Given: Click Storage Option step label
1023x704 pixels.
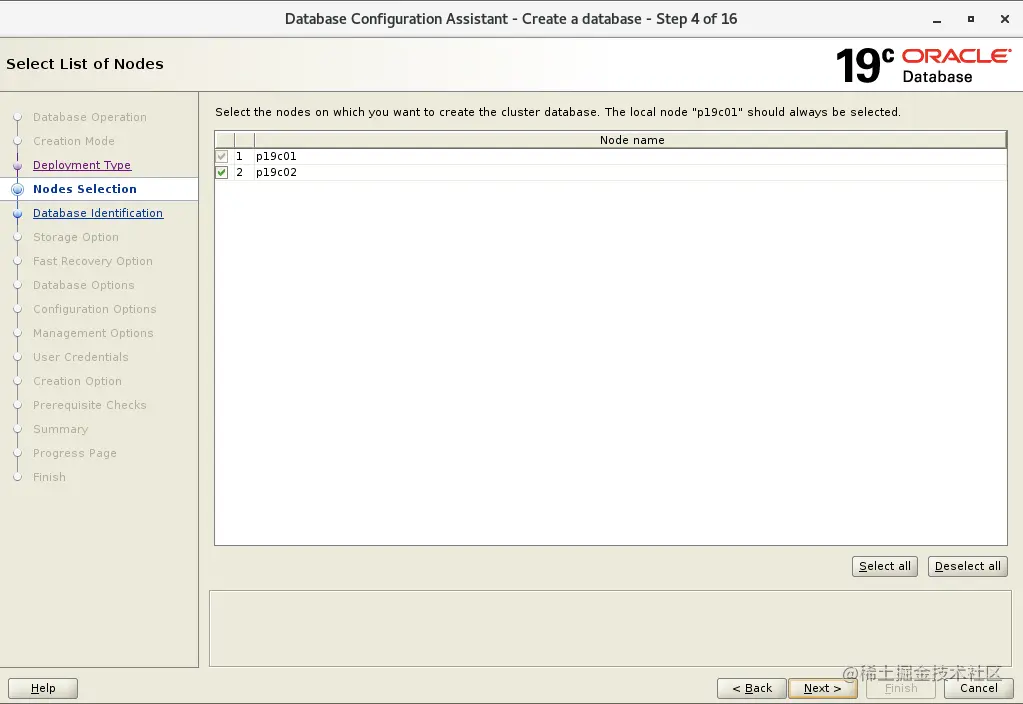Looking at the screenshot, I should 76,237.
